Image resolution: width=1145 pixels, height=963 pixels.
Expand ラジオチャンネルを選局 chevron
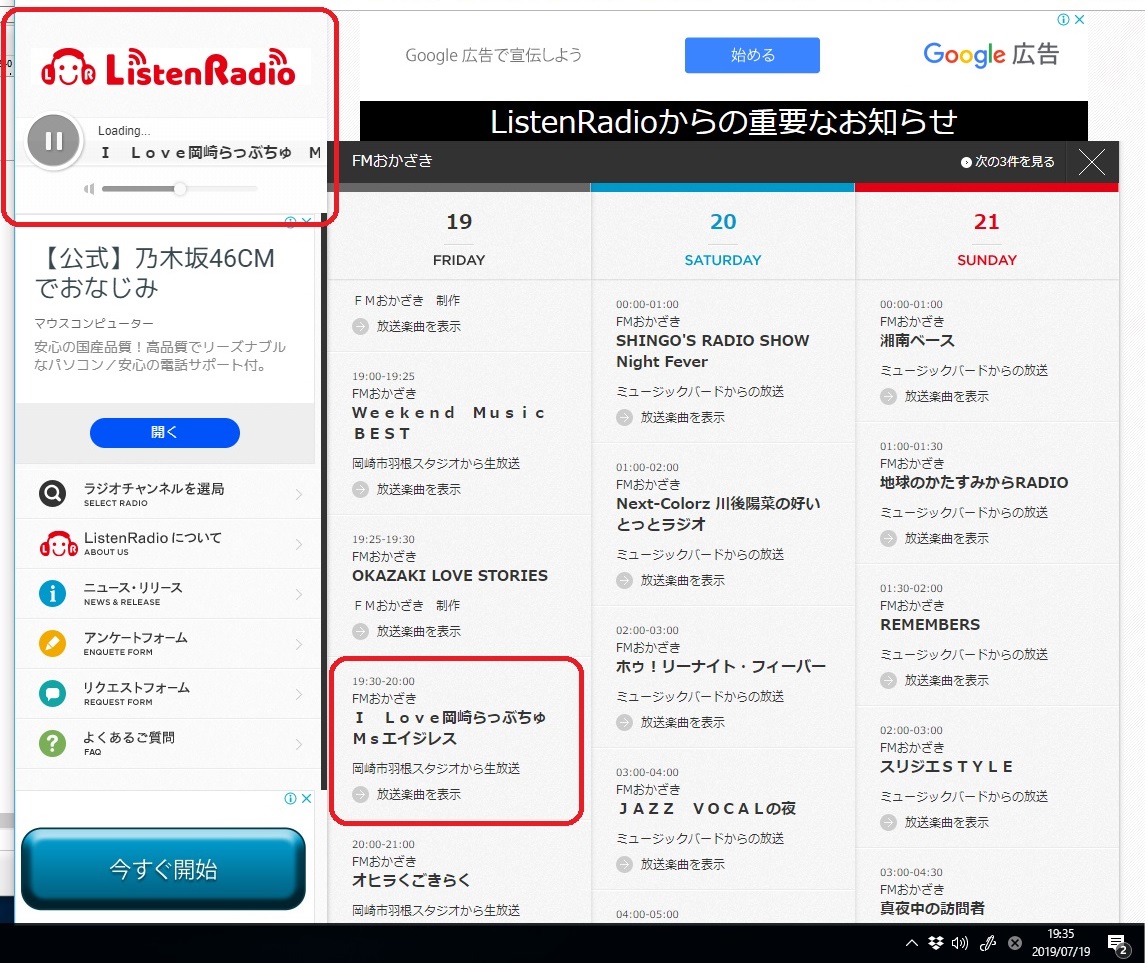pos(299,494)
